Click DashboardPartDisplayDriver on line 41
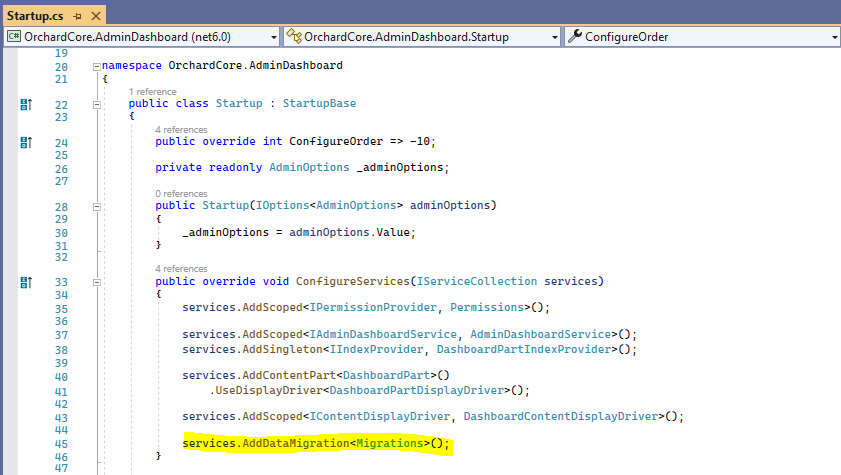This screenshot has height=475, width=841. pyautogui.click(x=417, y=390)
